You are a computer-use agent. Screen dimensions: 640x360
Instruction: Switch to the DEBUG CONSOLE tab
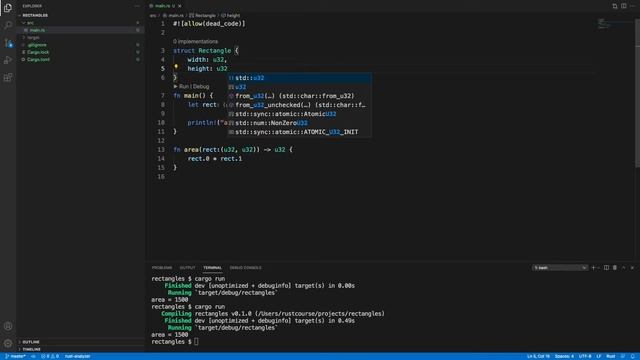pos(245,268)
